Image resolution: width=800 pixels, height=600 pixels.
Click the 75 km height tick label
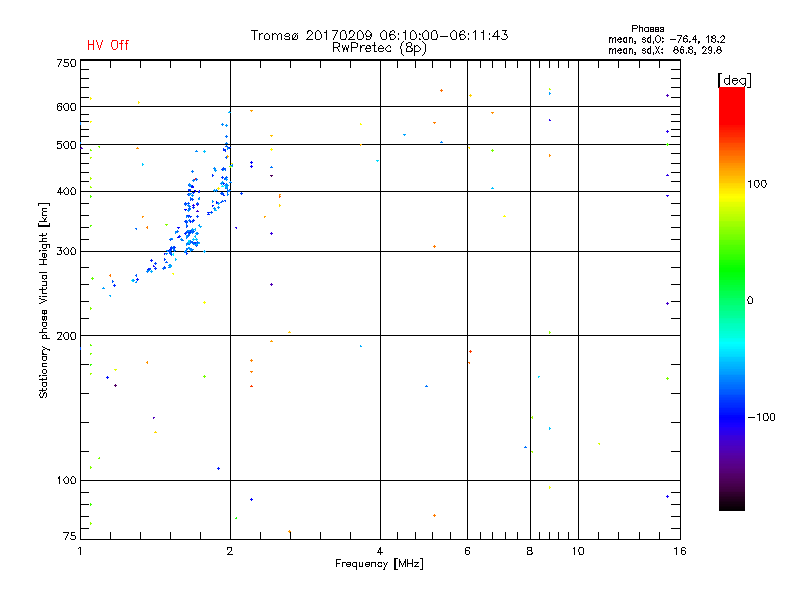pyautogui.click(x=68, y=538)
